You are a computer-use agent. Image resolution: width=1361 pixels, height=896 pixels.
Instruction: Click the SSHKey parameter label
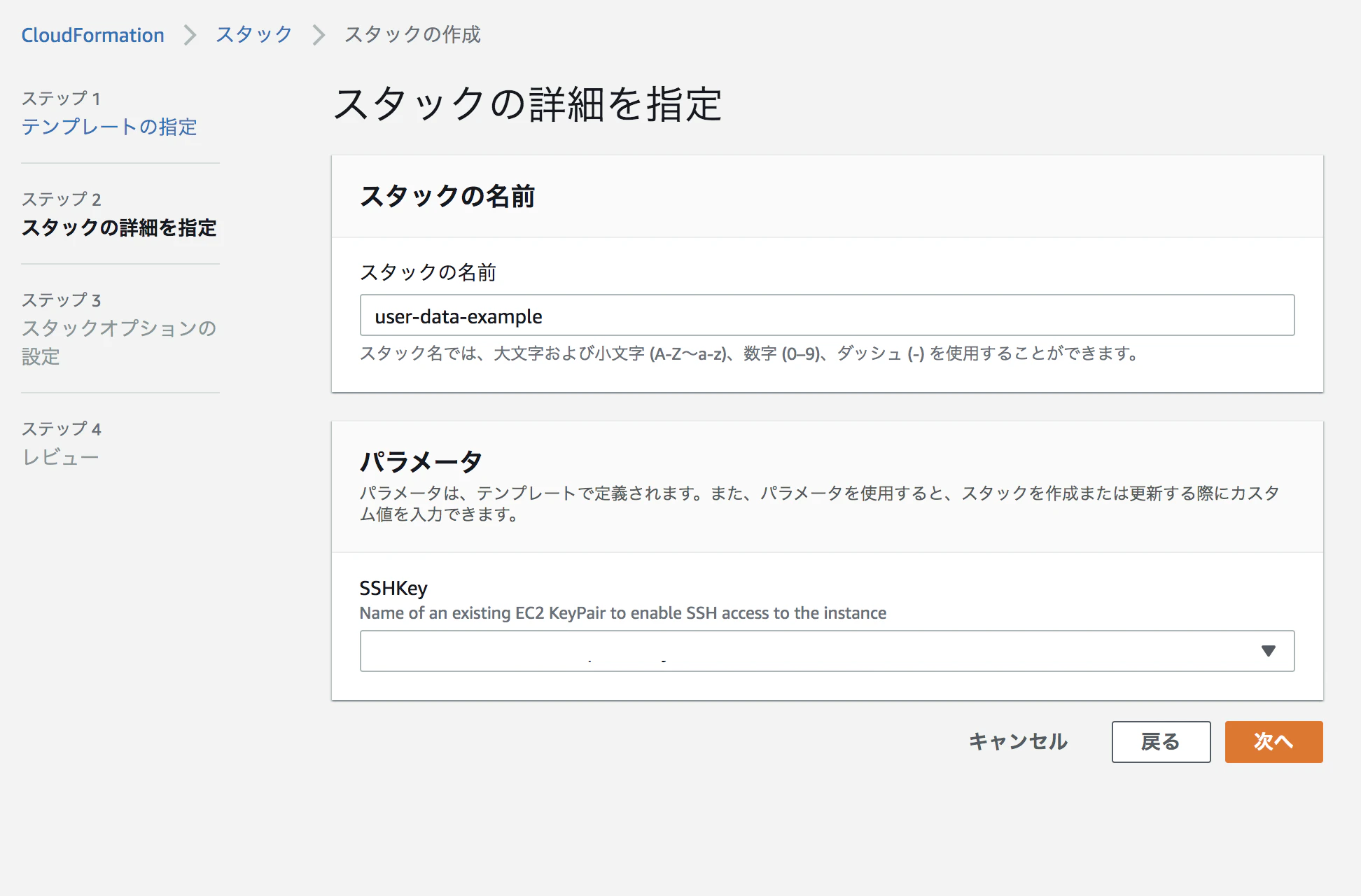pos(393,588)
